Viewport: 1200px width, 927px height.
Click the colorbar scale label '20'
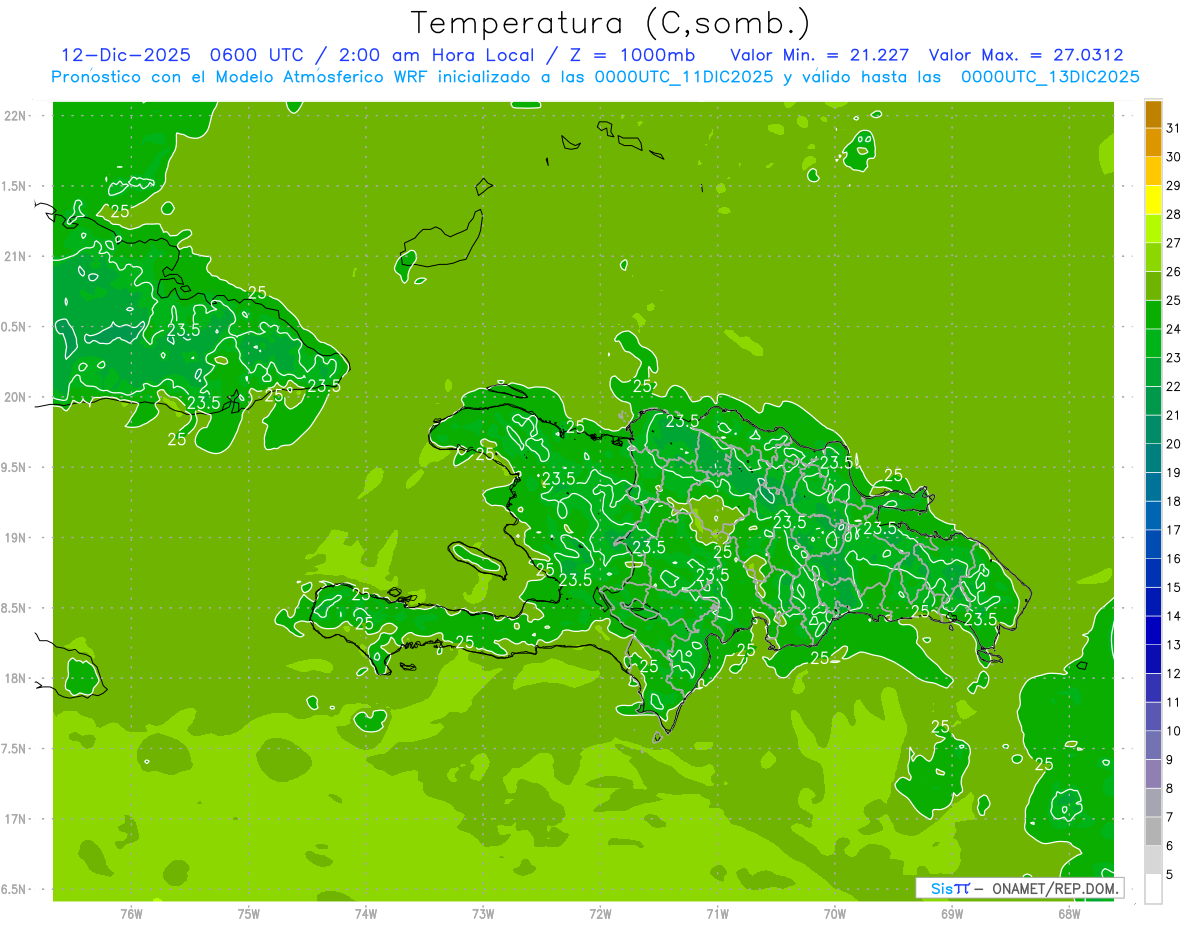coord(1174,444)
